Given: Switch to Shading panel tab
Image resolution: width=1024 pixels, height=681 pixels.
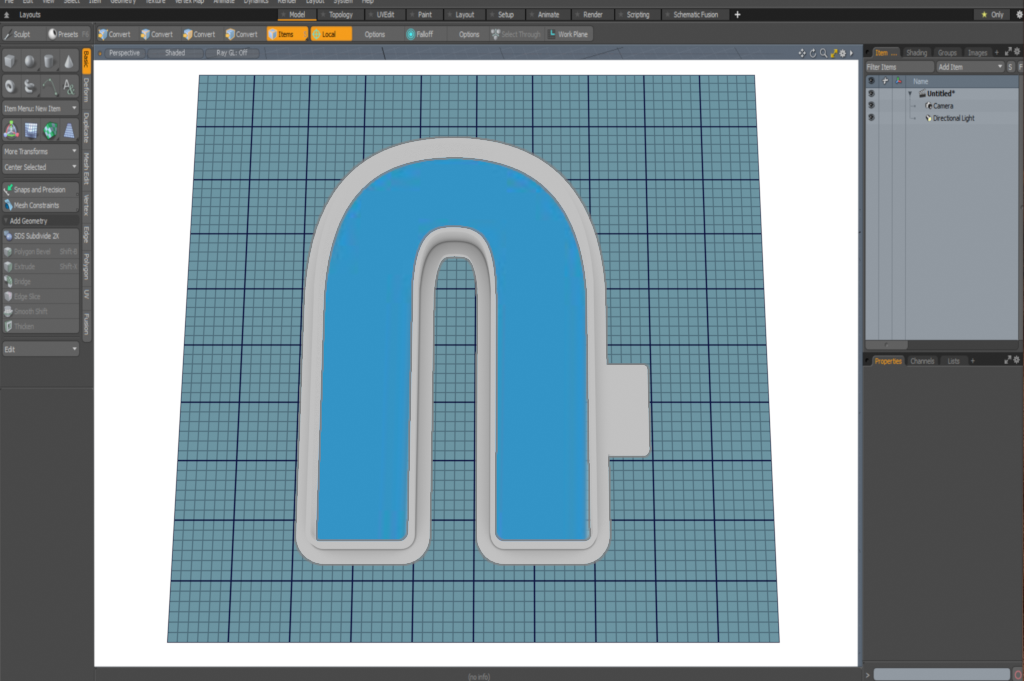Looking at the screenshot, I should coord(916,52).
